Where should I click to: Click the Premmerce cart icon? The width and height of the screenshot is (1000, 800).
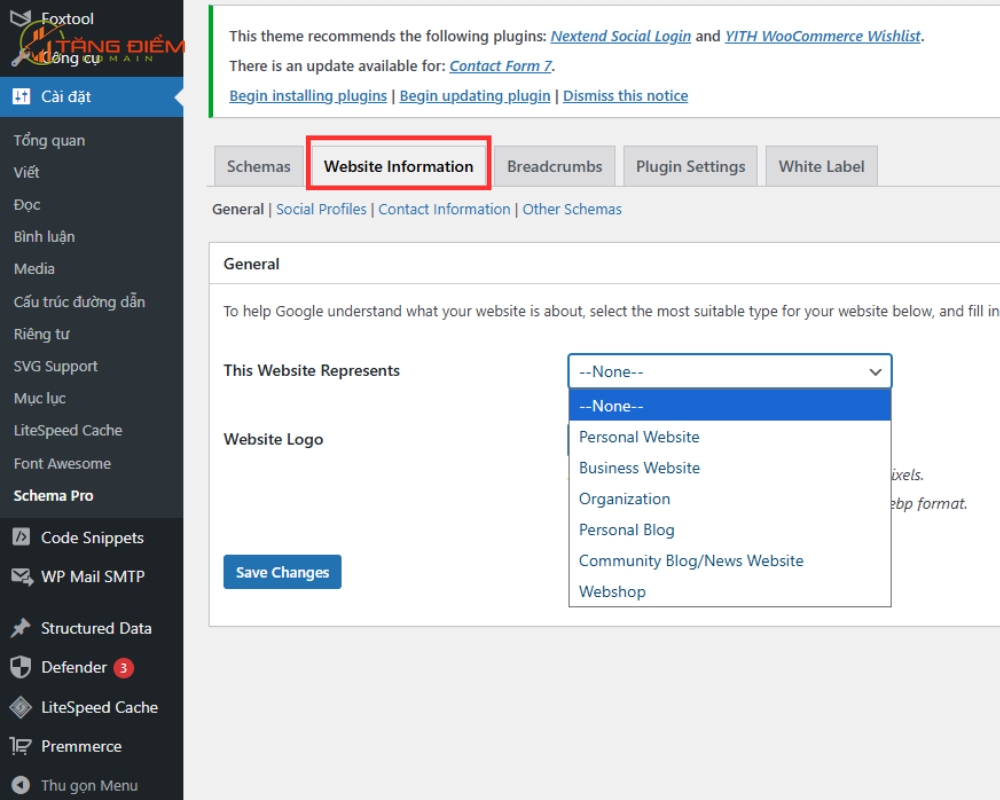tap(21, 746)
